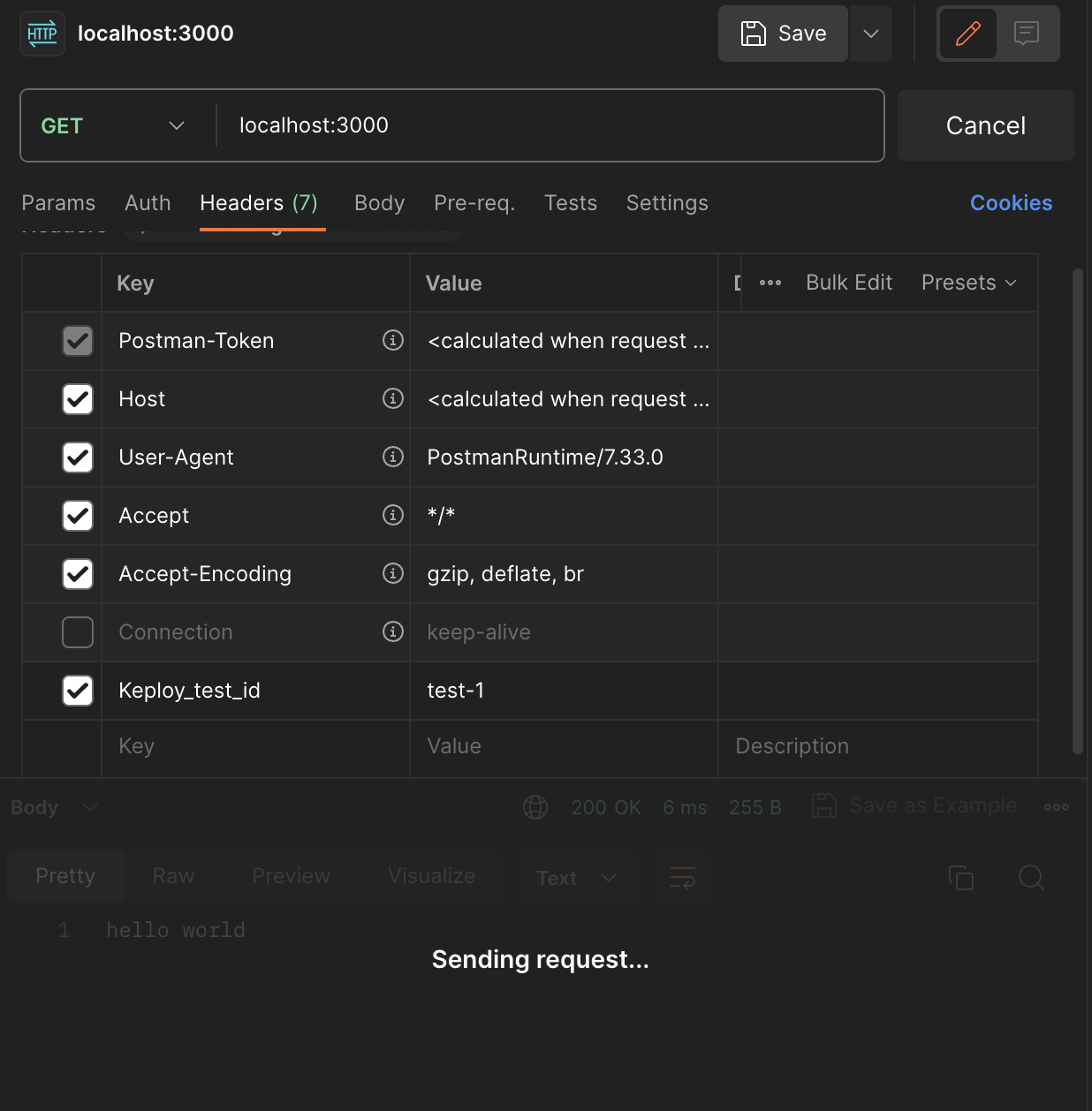Disable the Accept-Encoding header

[x=78, y=574]
